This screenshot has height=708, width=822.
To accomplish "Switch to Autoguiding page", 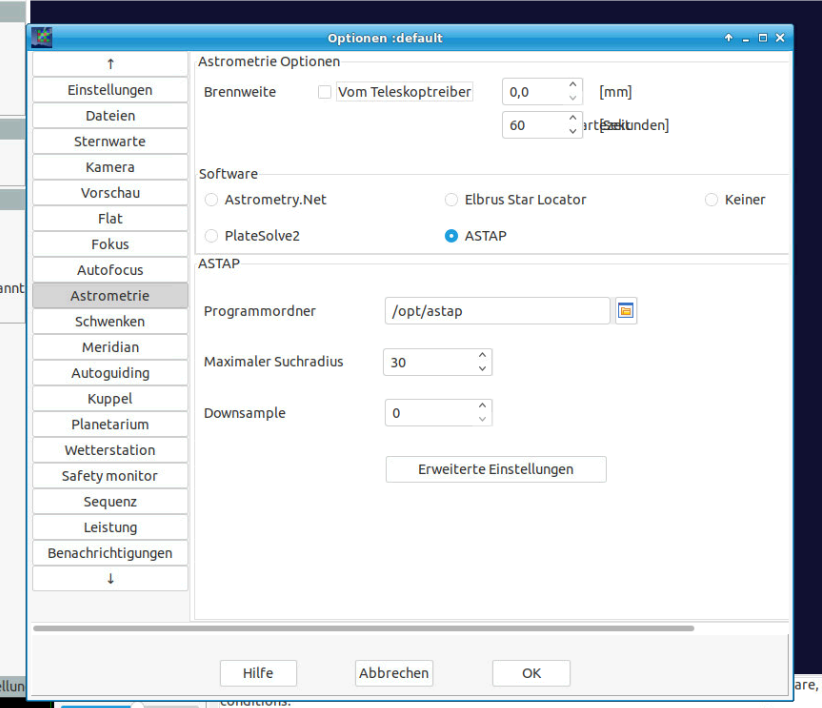I will pos(110,373).
